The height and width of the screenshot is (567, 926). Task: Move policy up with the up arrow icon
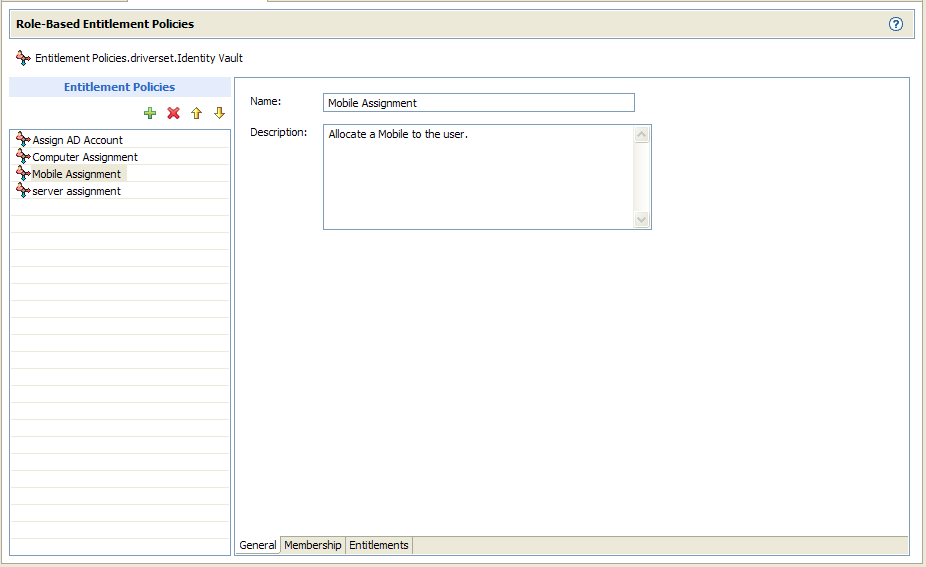pyautogui.click(x=196, y=113)
